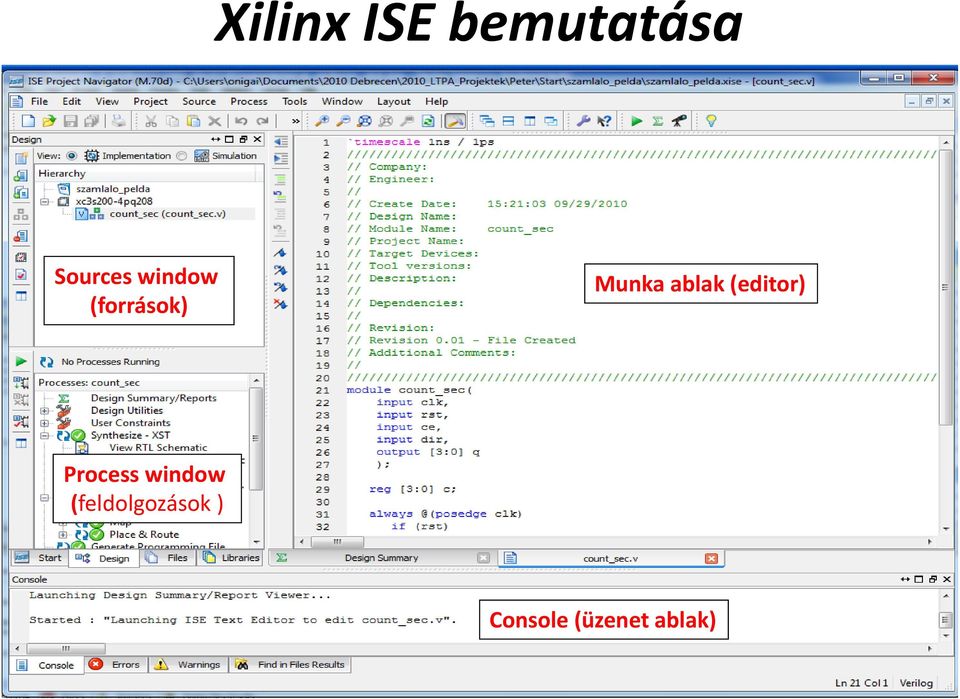
Task: Switch to the Errors tab
Action: 114,665
